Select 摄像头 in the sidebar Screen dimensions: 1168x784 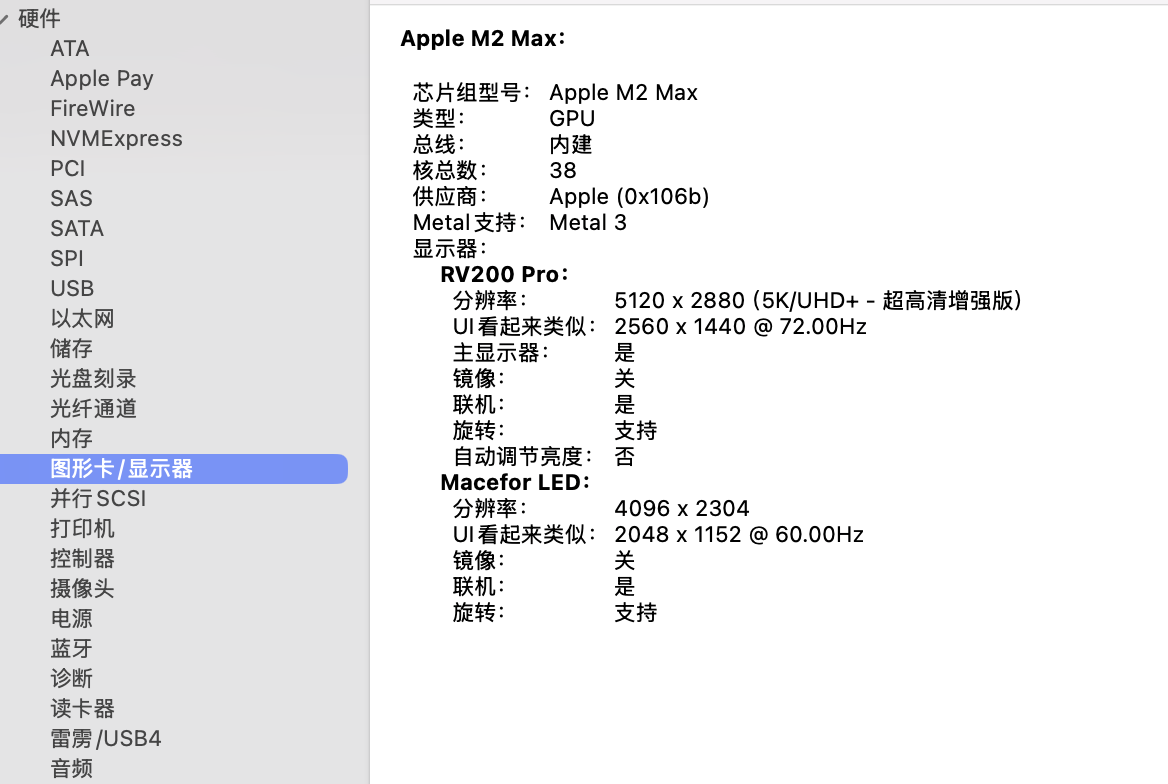coord(82,589)
